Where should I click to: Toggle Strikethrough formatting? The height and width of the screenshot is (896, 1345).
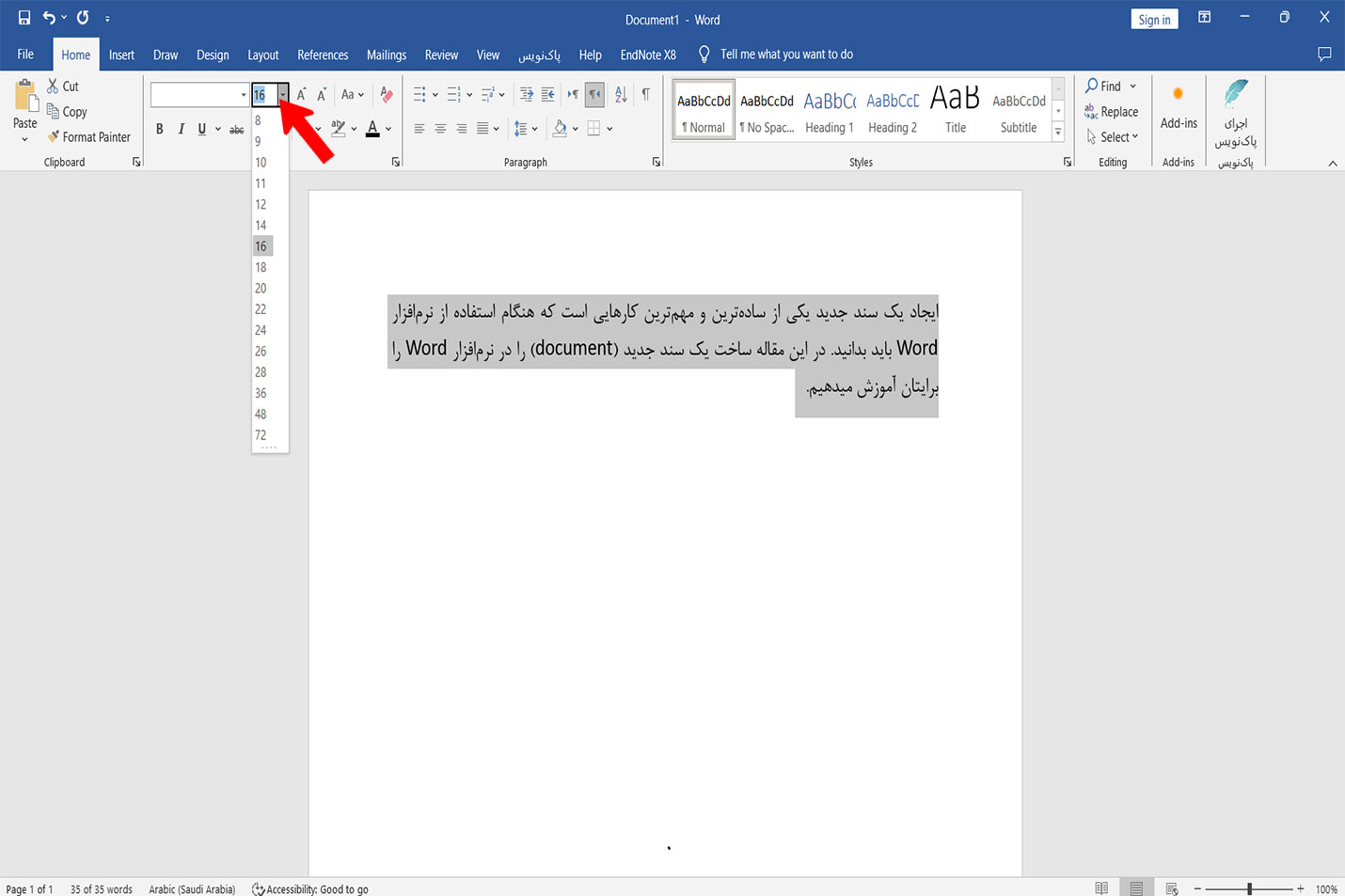coord(236,129)
